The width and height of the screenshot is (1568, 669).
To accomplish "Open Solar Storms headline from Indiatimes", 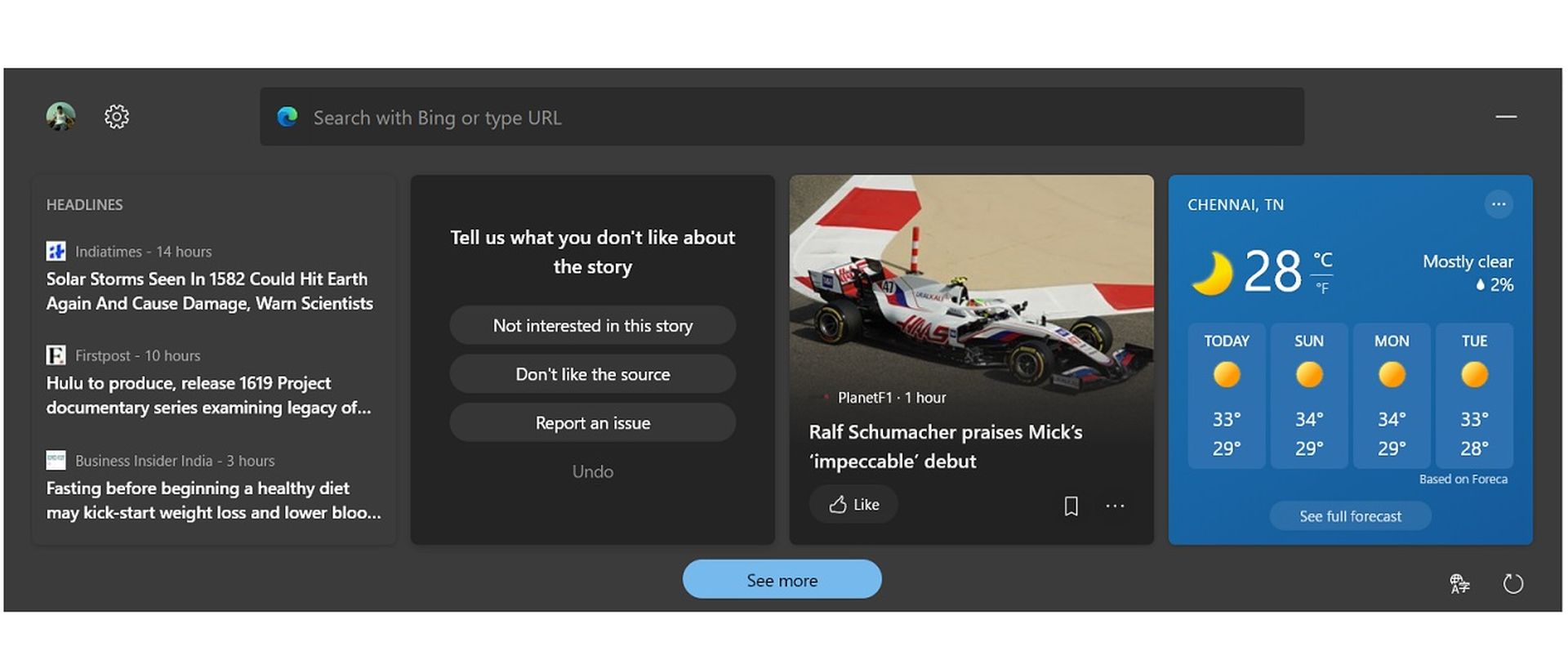I will click(x=209, y=291).
